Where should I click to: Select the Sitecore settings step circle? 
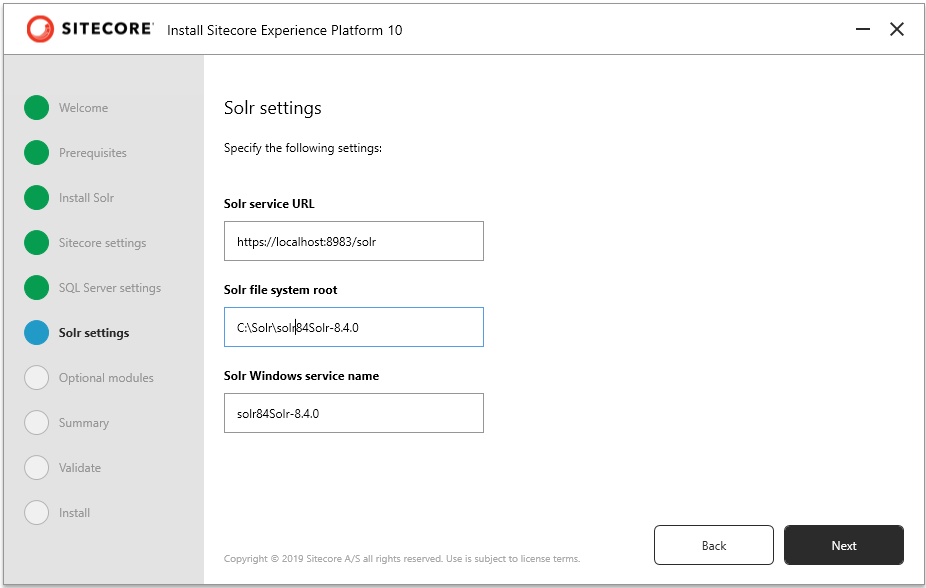tap(37, 242)
